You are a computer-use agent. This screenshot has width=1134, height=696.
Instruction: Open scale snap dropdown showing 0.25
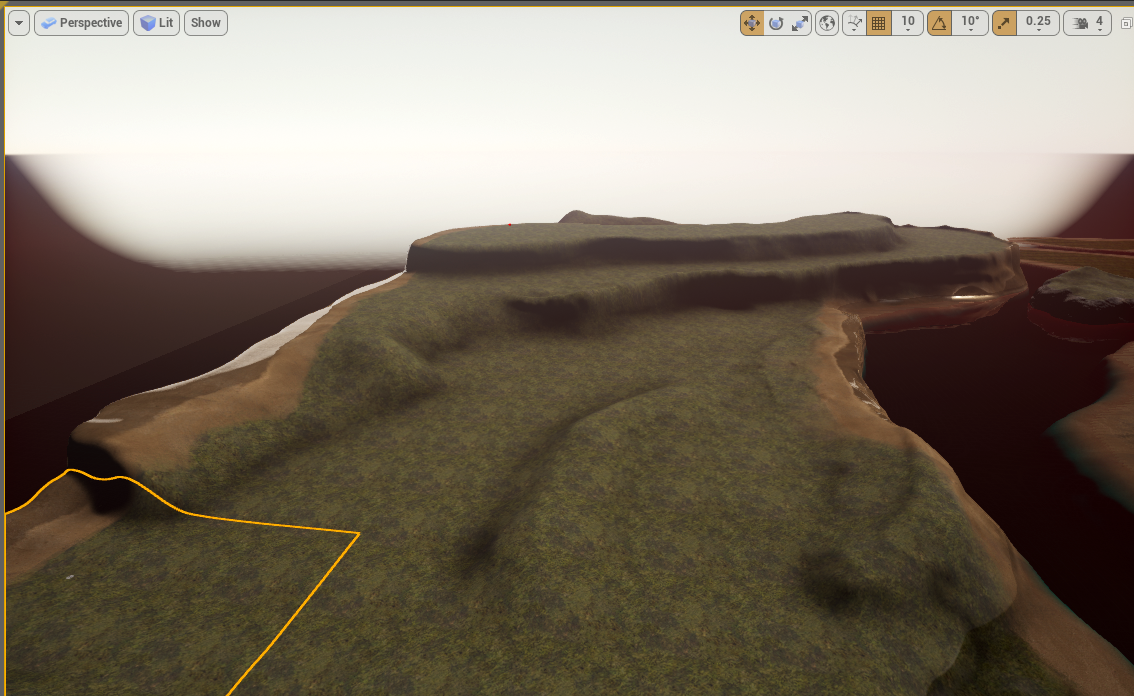(x=1038, y=23)
